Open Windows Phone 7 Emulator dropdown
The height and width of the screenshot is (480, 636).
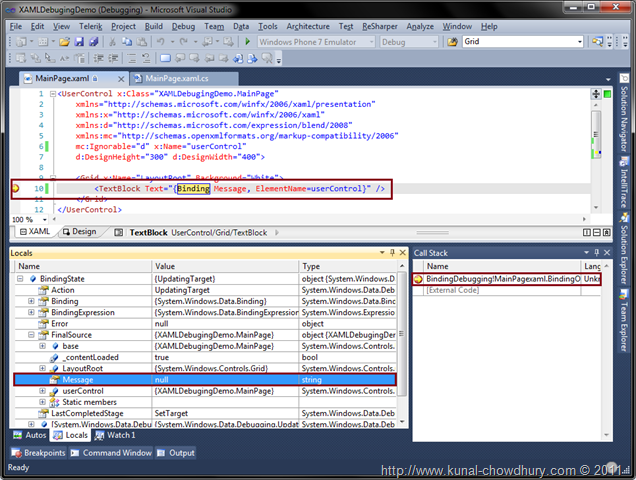[372, 42]
